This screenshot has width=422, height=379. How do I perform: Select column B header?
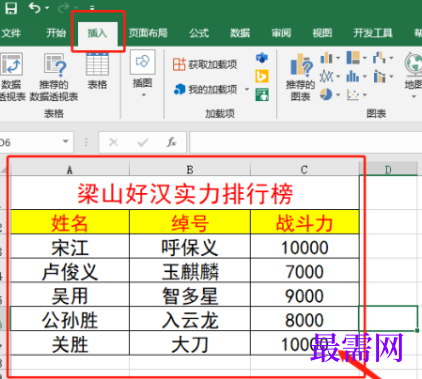click(x=190, y=170)
